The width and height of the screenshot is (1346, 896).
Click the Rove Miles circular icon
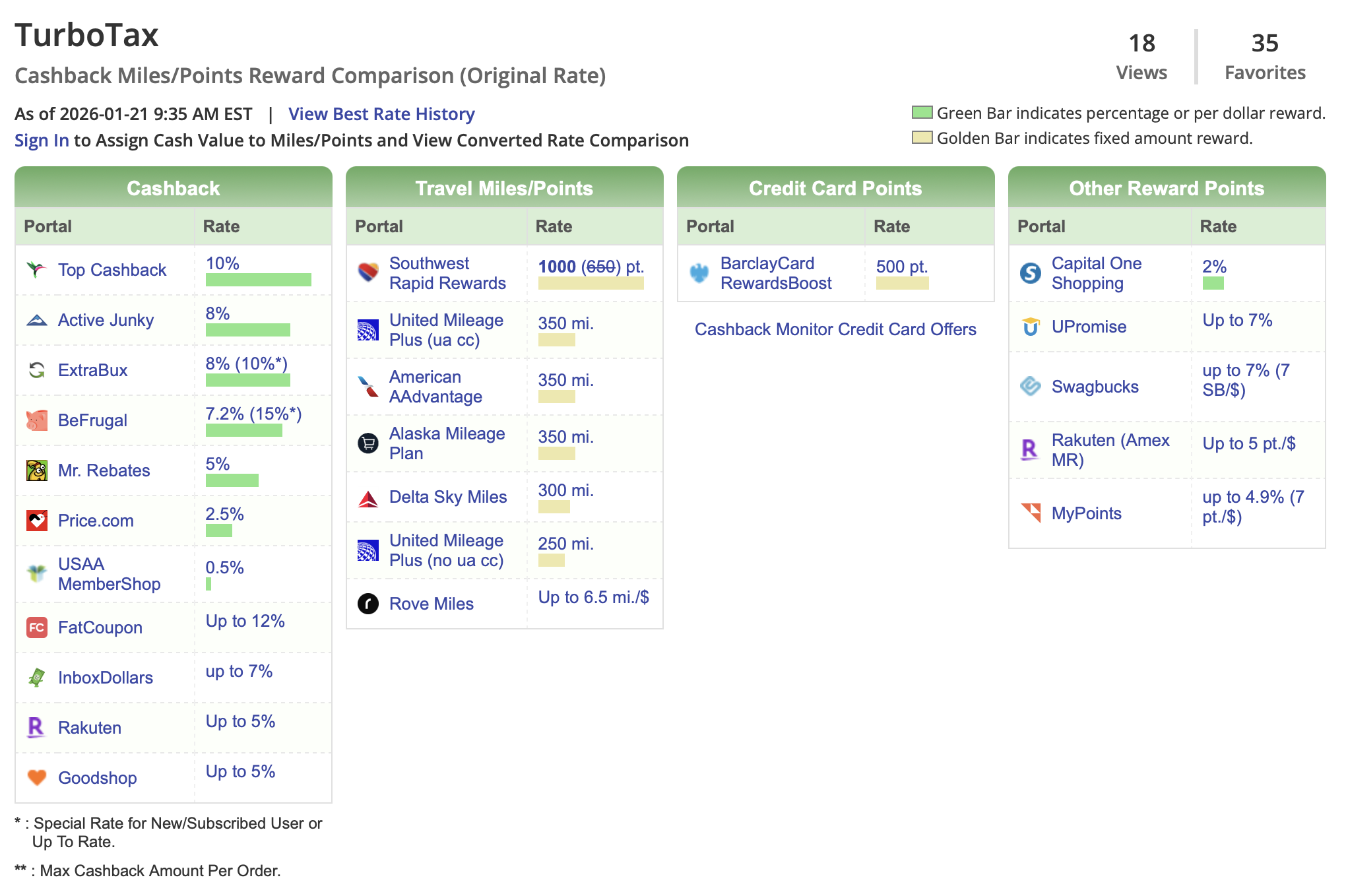pos(368,603)
